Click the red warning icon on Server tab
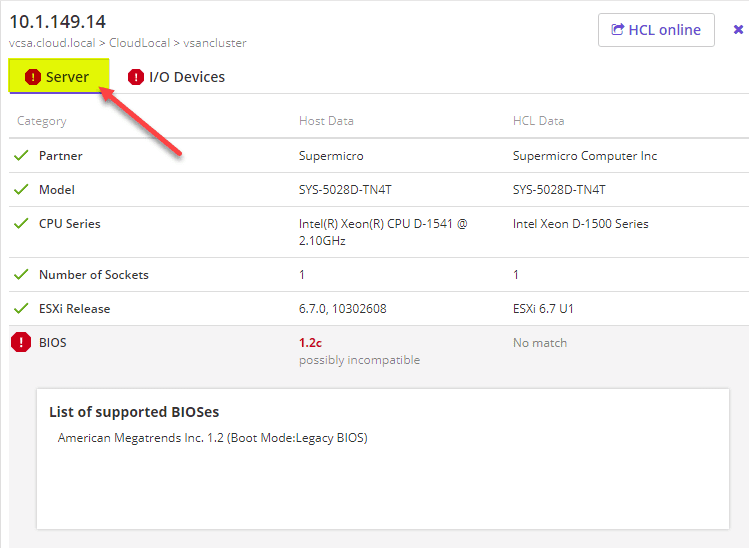Viewport: 749px width, 548px height. pyautogui.click(x=33, y=77)
